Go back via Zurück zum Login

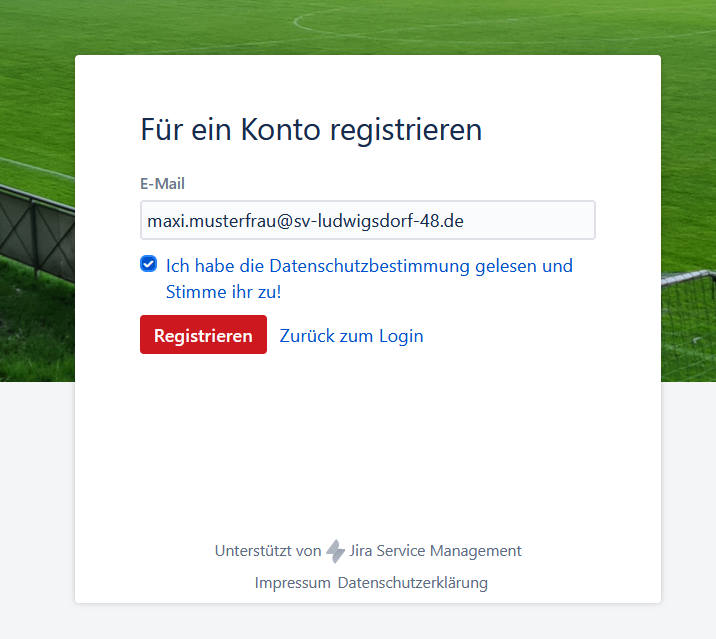351,336
